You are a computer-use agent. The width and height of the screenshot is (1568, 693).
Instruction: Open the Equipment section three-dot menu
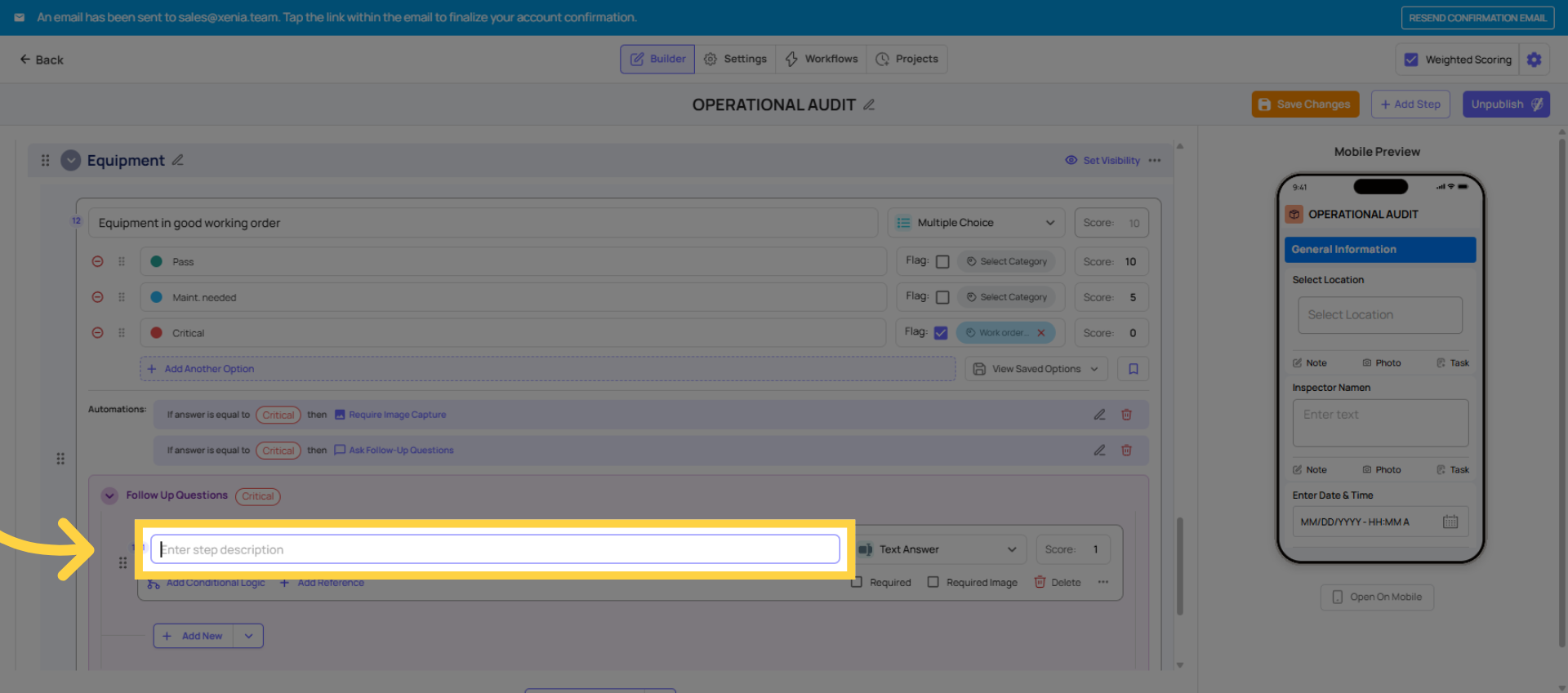click(1154, 161)
